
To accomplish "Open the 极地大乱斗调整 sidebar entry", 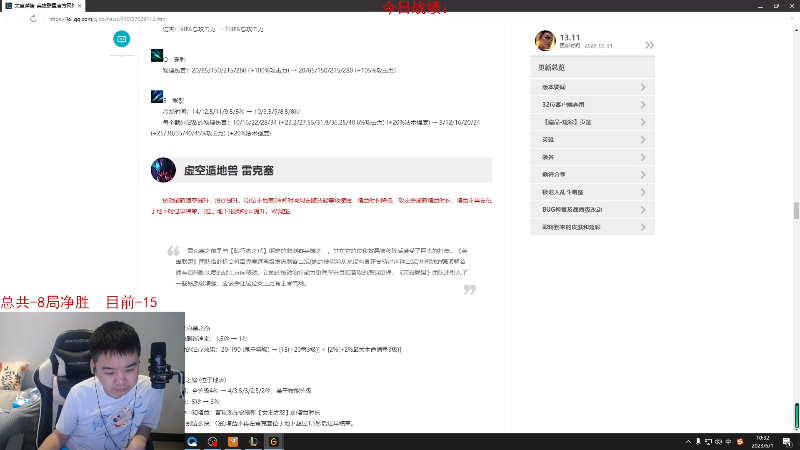I will [x=592, y=192].
